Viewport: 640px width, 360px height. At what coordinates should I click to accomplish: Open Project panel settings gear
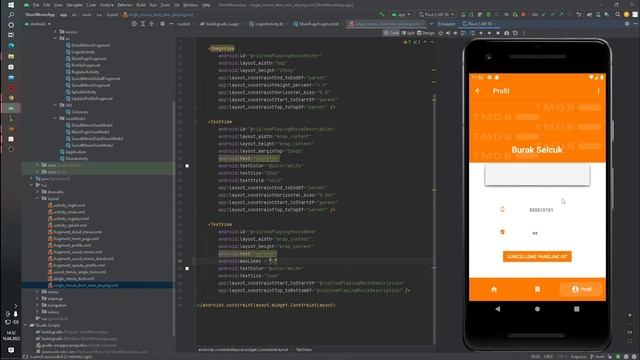click(x=162, y=24)
